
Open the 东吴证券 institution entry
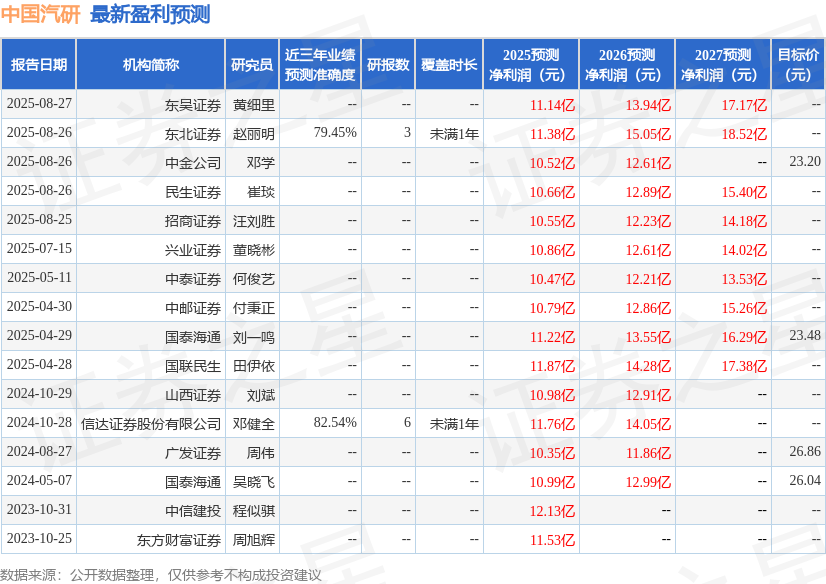coord(193,105)
